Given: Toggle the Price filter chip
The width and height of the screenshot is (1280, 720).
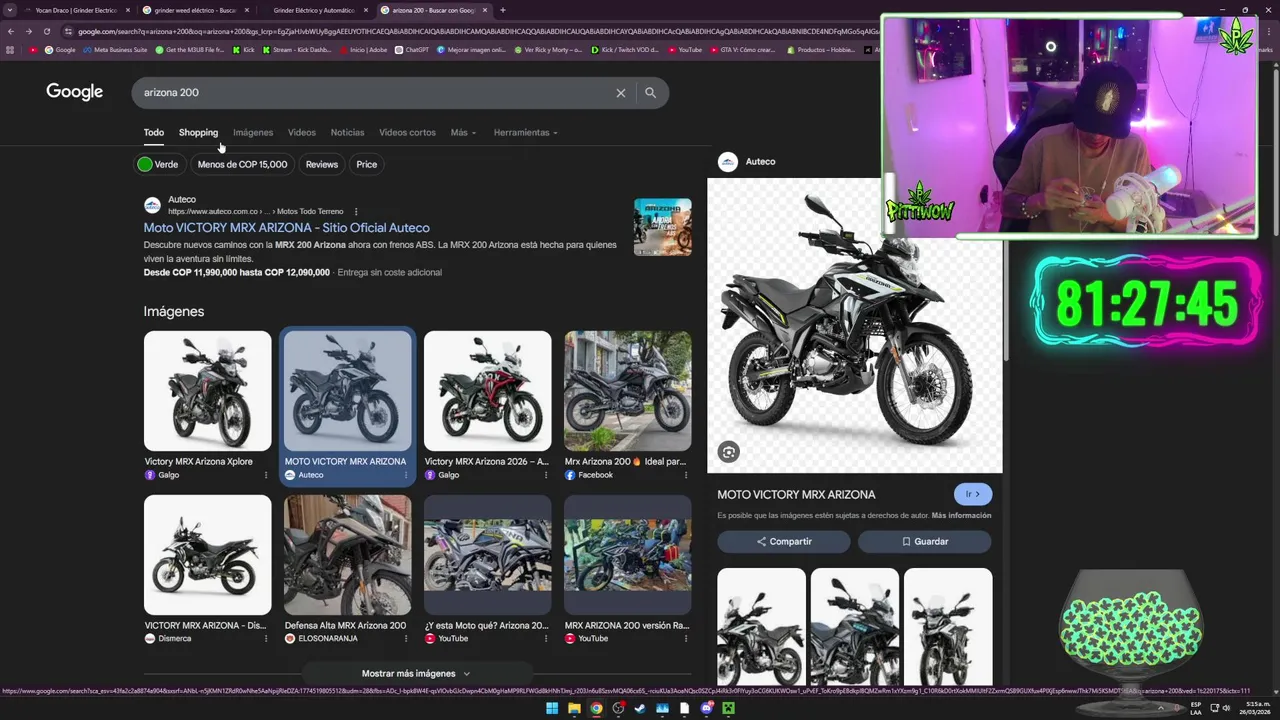Looking at the screenshot, I should (367, 164).
